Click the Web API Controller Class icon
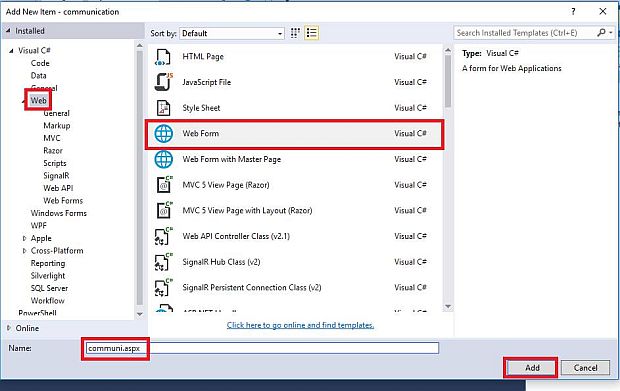This screenshot has width=620, height=391. pos(163,236)
